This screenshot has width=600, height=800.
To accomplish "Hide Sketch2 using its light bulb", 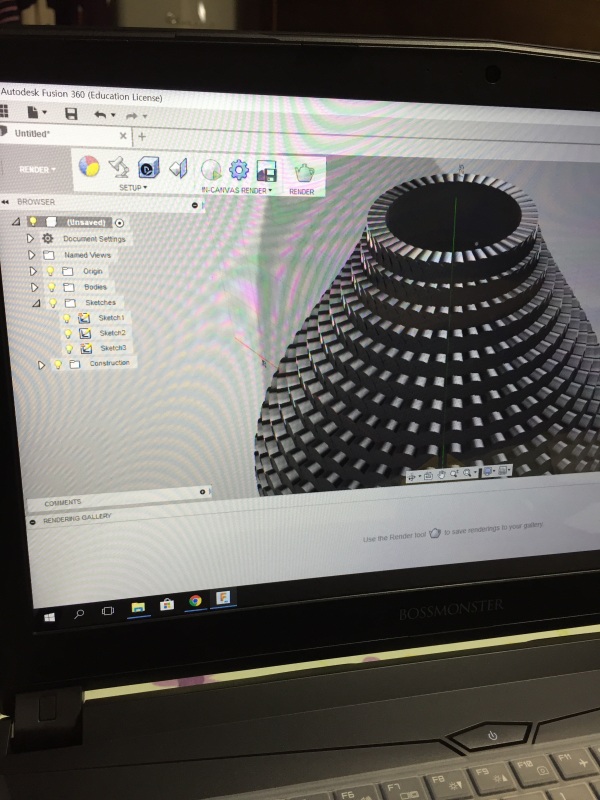I will tap(68, 334).
